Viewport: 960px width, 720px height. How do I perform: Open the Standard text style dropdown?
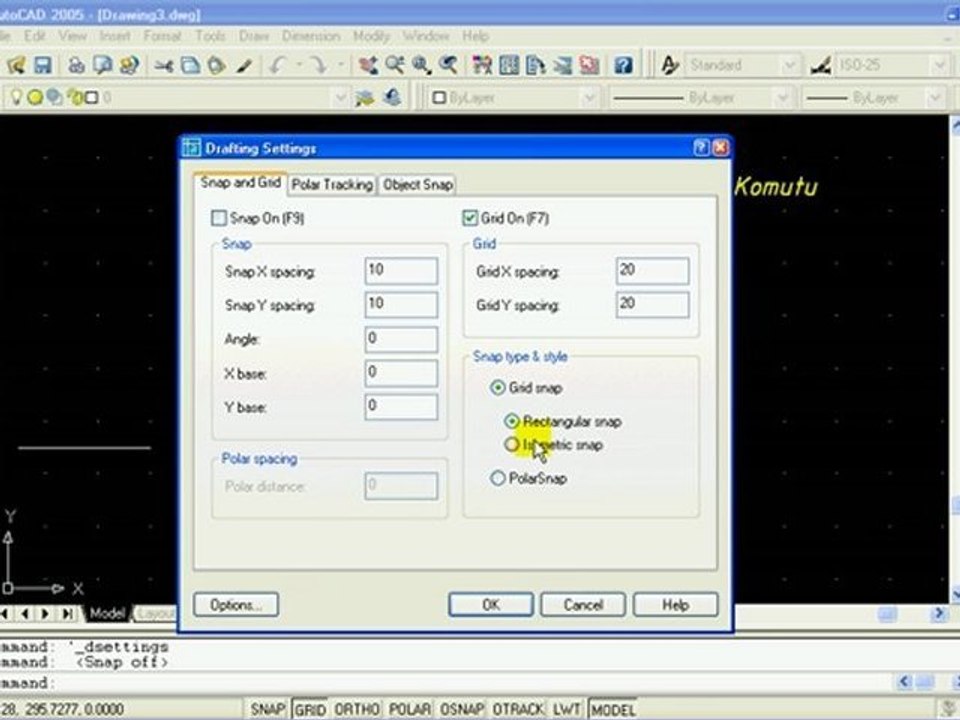click(x=790, y=65)
